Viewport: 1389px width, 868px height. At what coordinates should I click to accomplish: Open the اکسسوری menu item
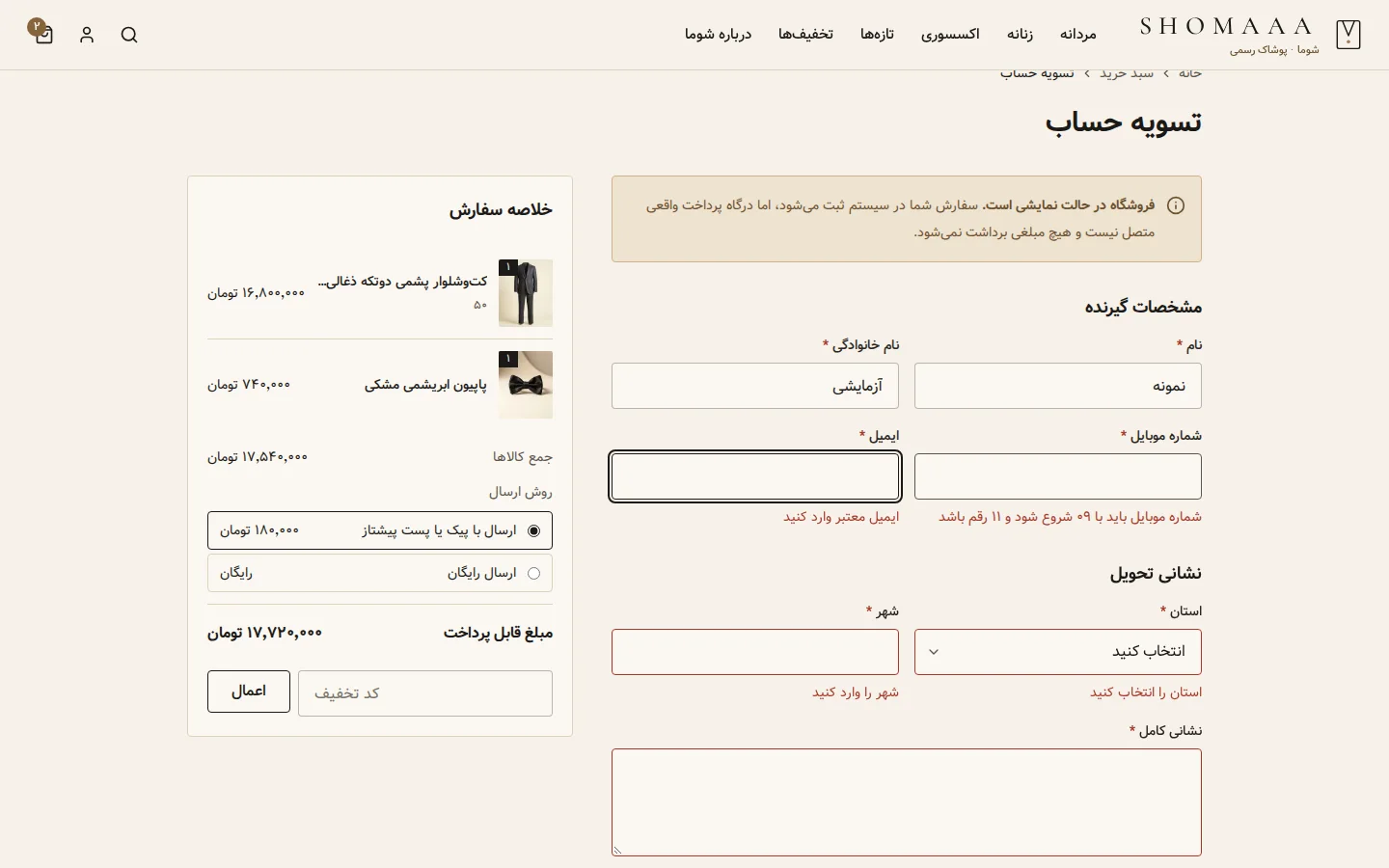point(949,35)
